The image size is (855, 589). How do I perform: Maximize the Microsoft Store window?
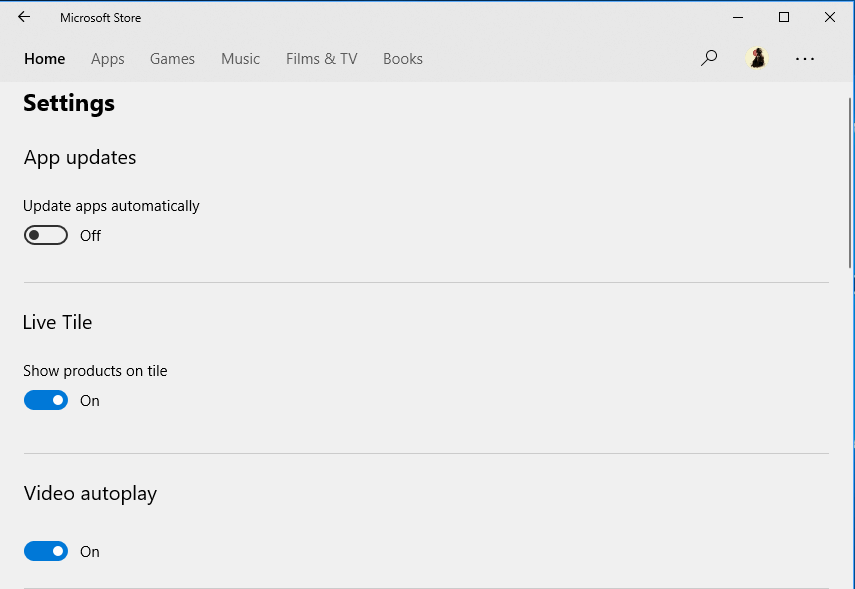click(x=784, y=17)
